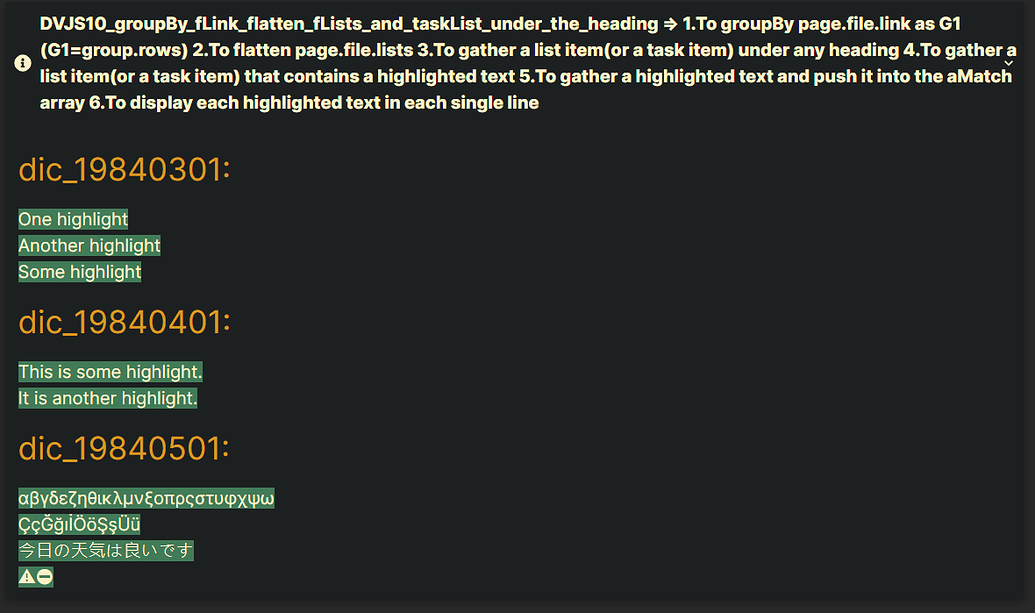The height and width of the screenshot is (613, 1035).
Task: Click the Greek alphabet highlighted line
Action: (x=147, y=498)
